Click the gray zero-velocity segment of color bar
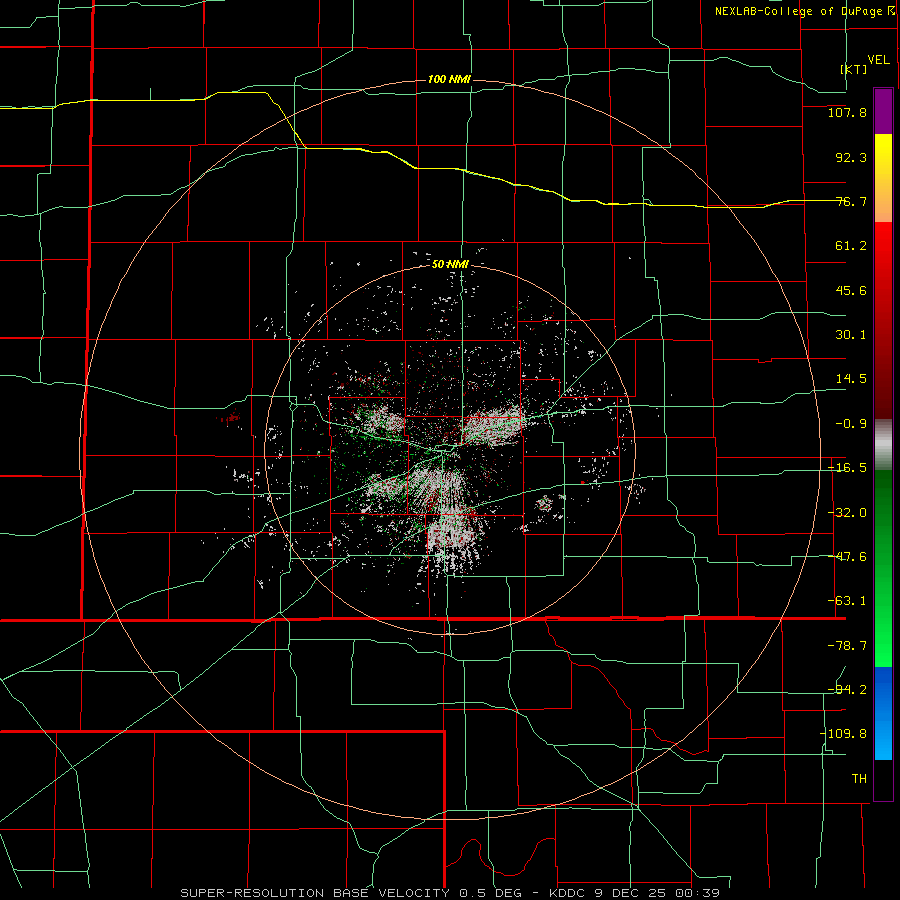The height and width of the screenshot is (900, 900). coord(883,444)
